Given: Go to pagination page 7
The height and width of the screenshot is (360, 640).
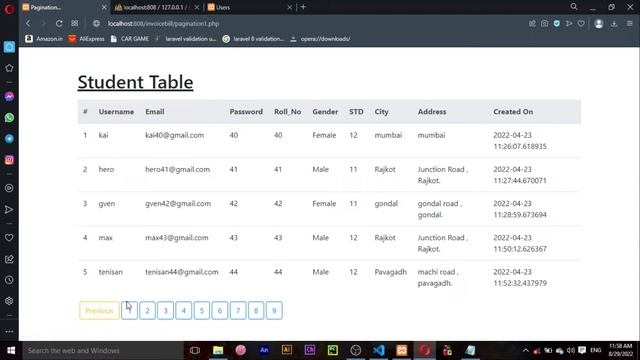Looking at the screenshot, I should click(238, 311).
